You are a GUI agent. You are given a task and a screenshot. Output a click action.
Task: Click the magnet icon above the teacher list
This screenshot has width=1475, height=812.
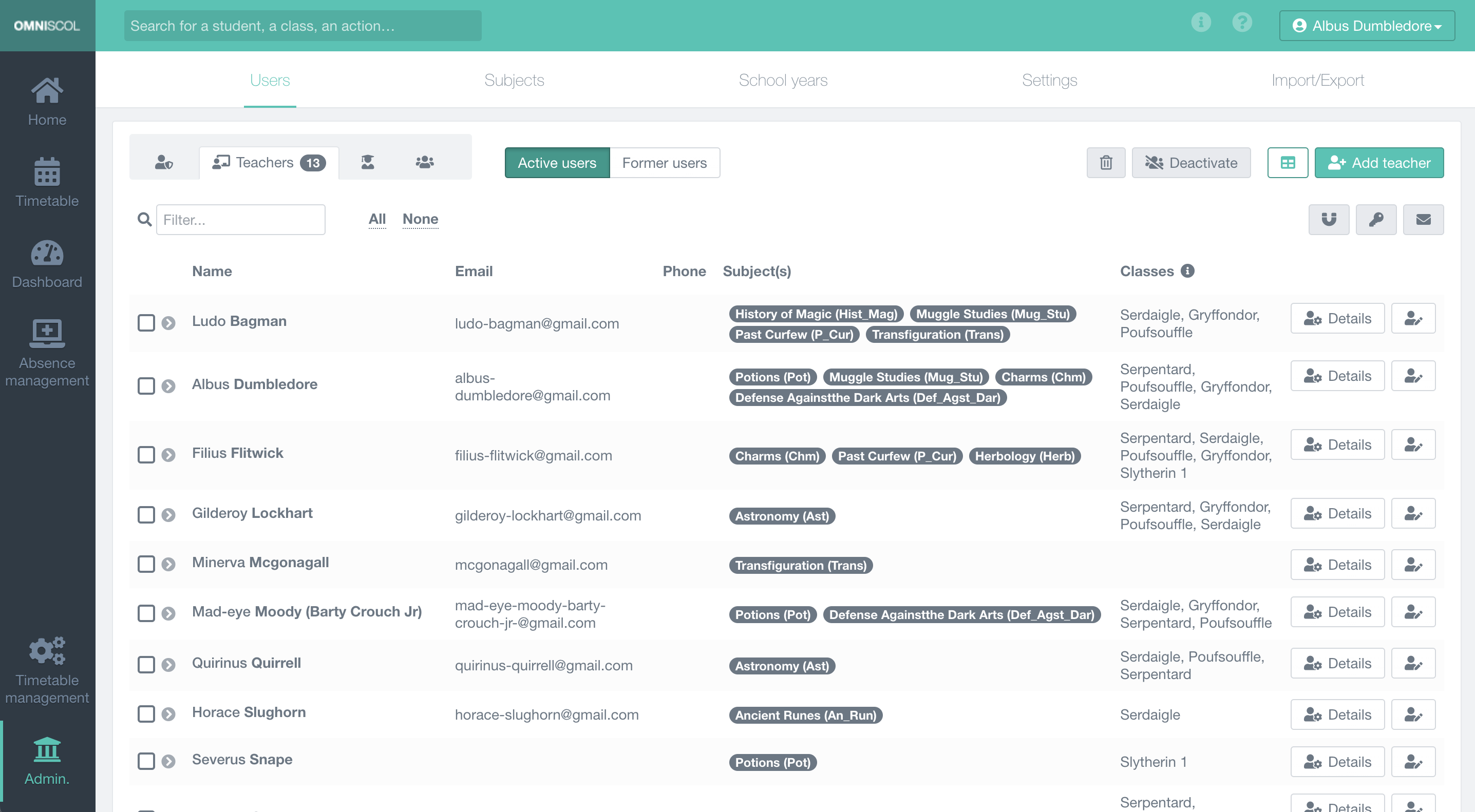1329,219
